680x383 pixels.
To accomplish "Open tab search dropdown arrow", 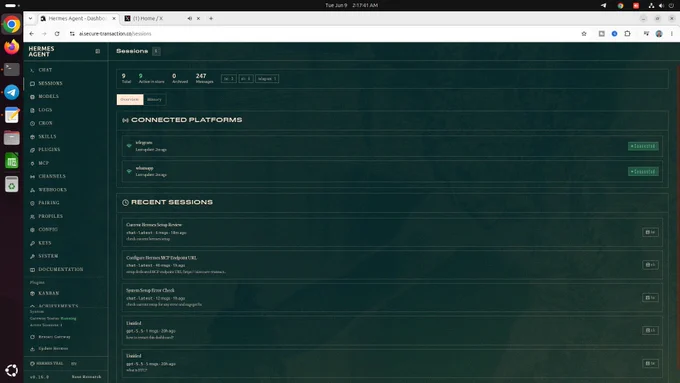I will coord(30,19).
